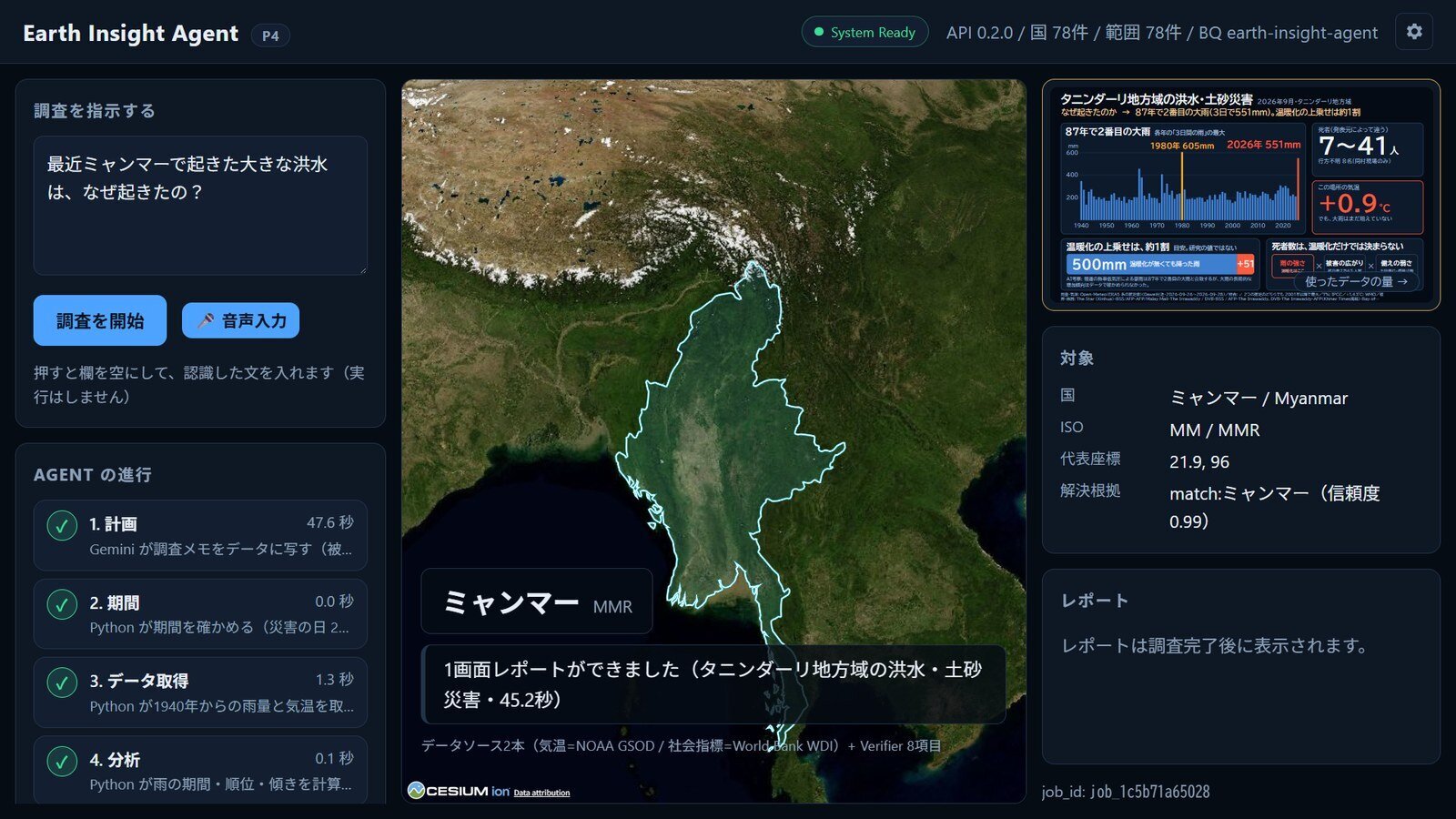Click the 47.6 秒 duration value
This screenshot has width=1456, height=819.
(x=330, y=522)
